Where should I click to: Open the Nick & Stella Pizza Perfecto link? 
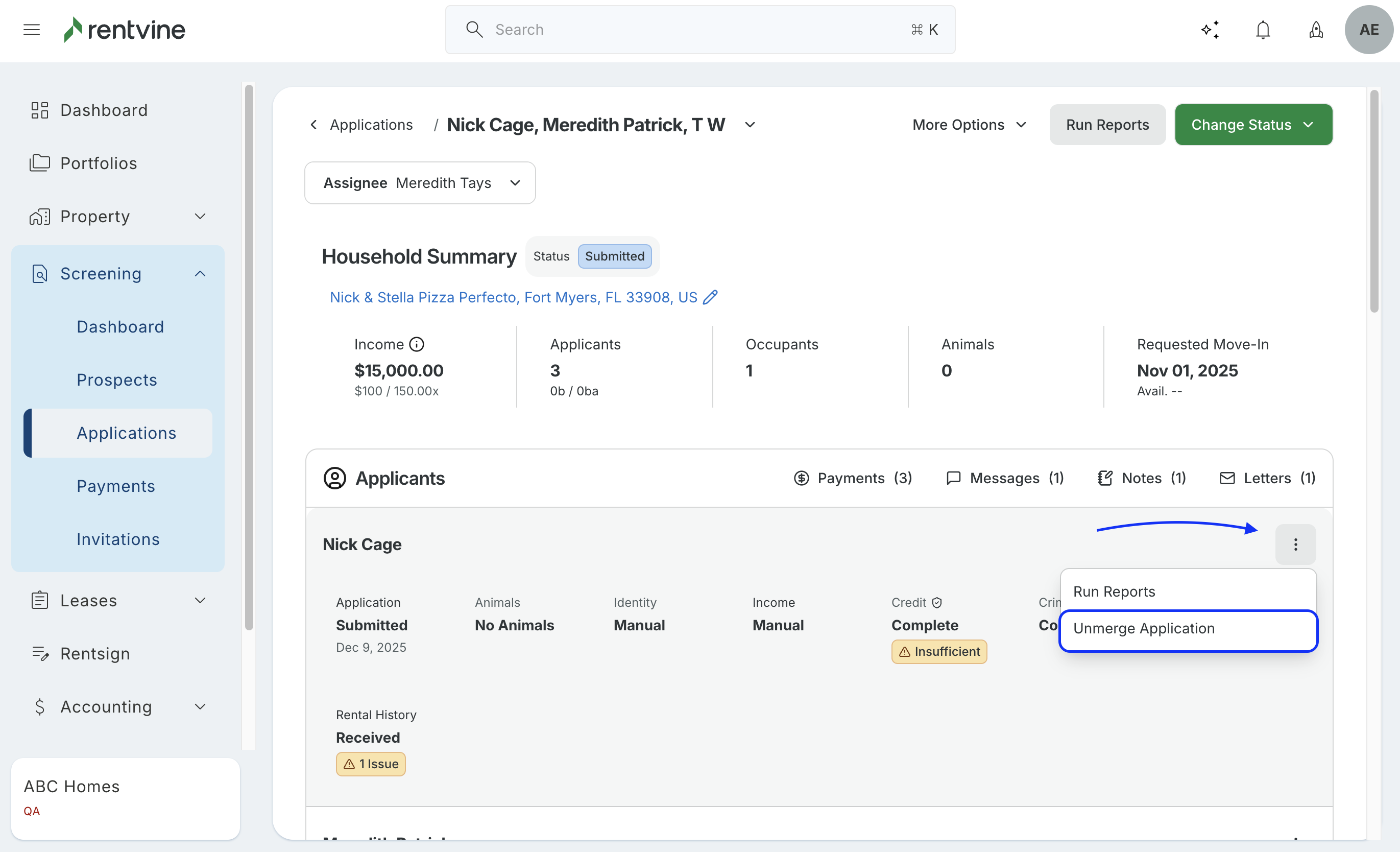click(x=513, y=297)
